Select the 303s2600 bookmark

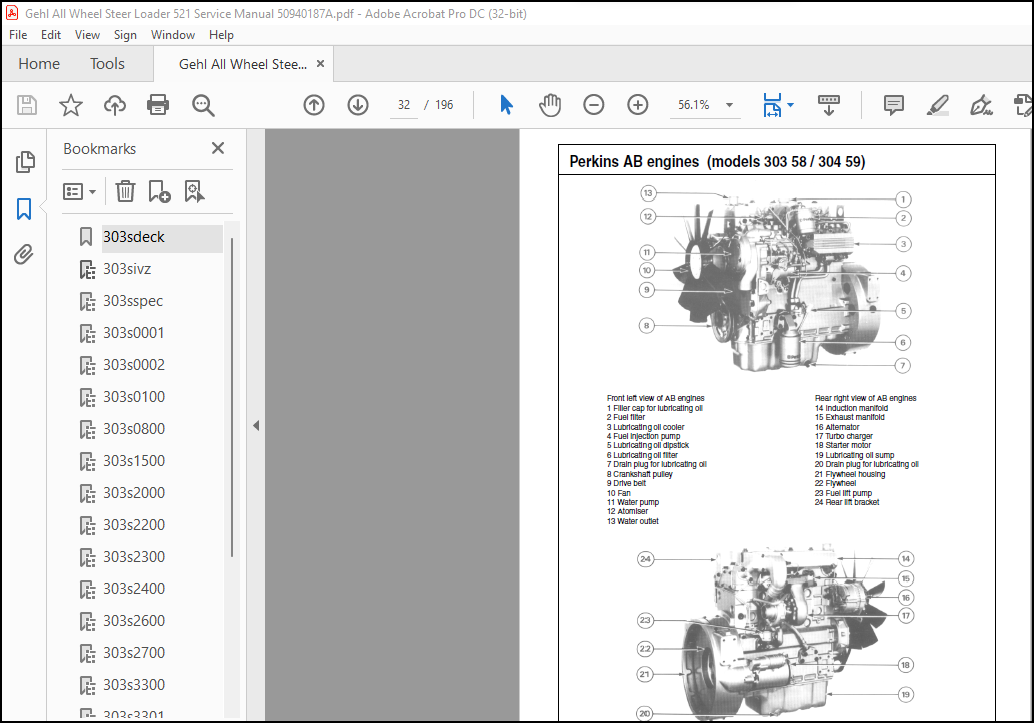click(134, 621)
